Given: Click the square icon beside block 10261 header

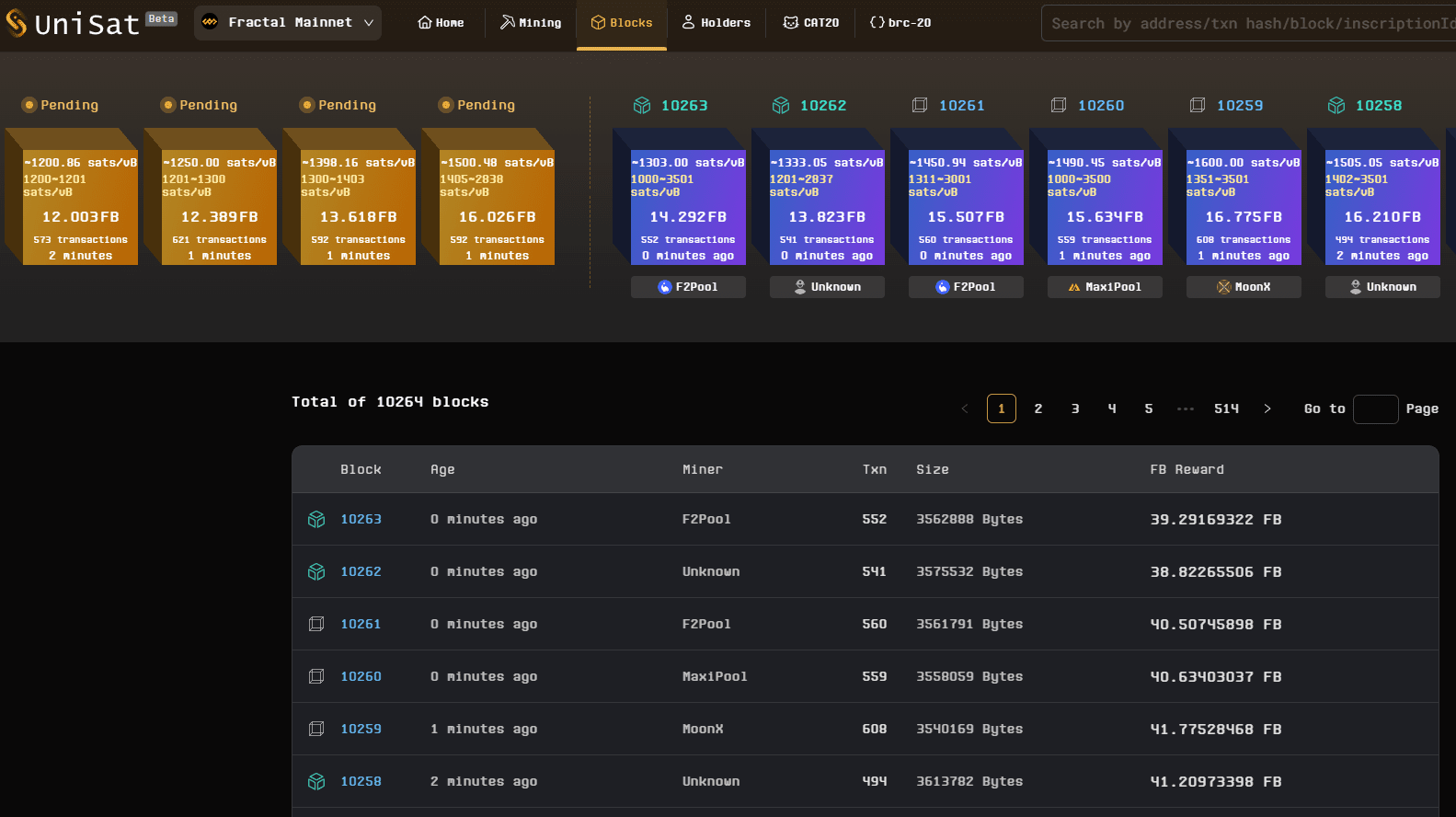Looking at the screenshot, I should coord(920,106).
